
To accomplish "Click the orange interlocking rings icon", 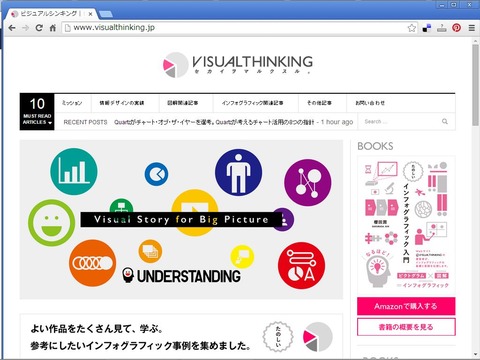I will click(93, 263).
